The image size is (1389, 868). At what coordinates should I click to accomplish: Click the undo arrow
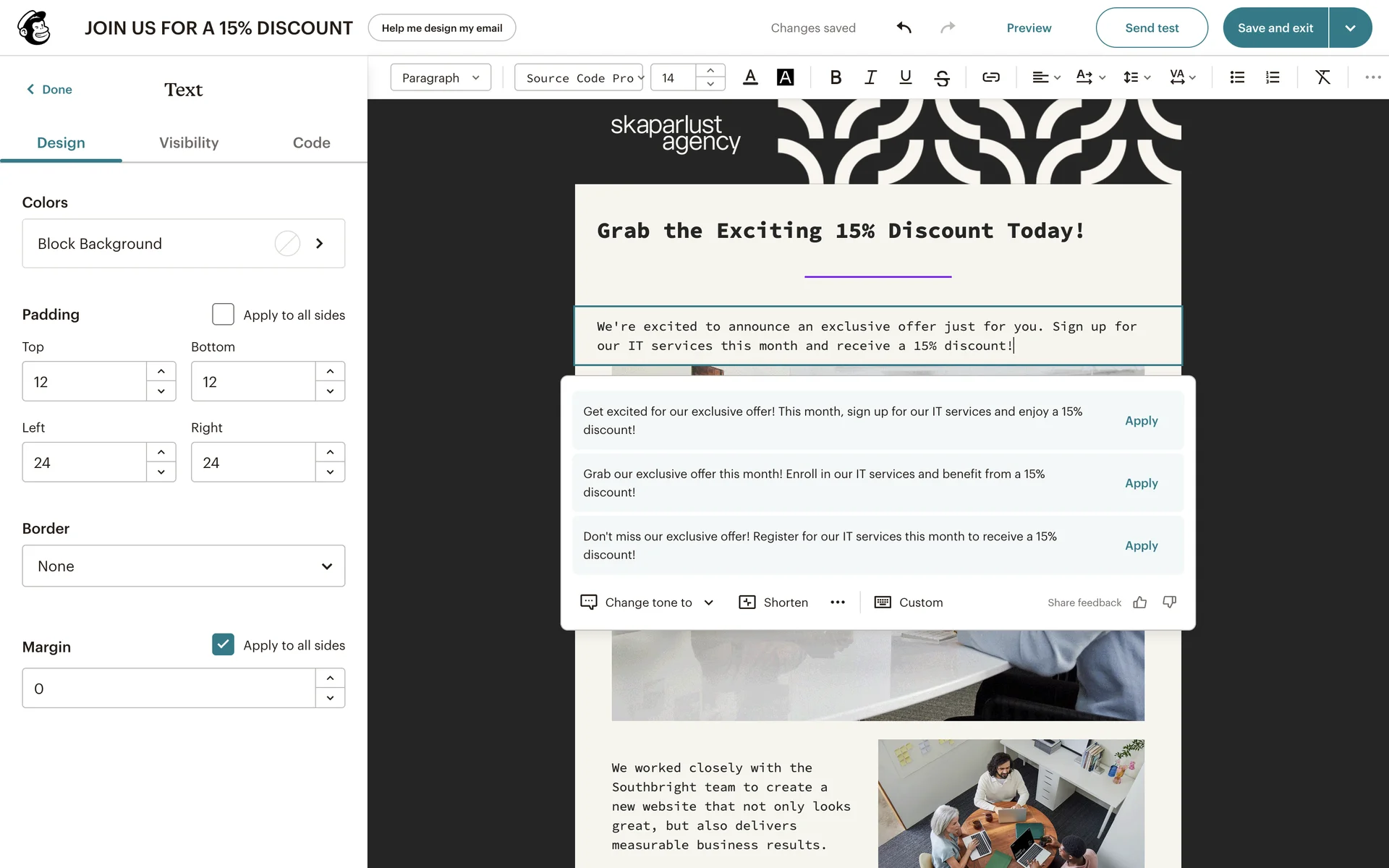pyautogui.click(x=904, y=27)
